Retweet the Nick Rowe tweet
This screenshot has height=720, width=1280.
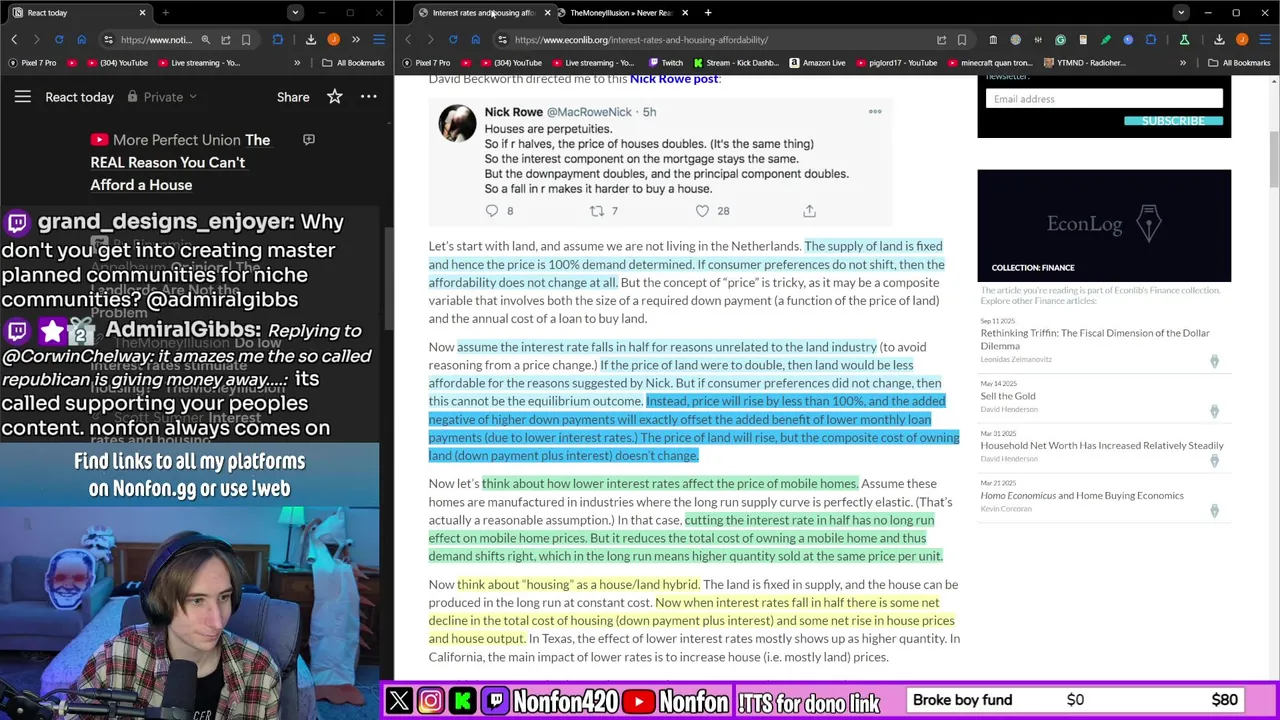point(597,211)
